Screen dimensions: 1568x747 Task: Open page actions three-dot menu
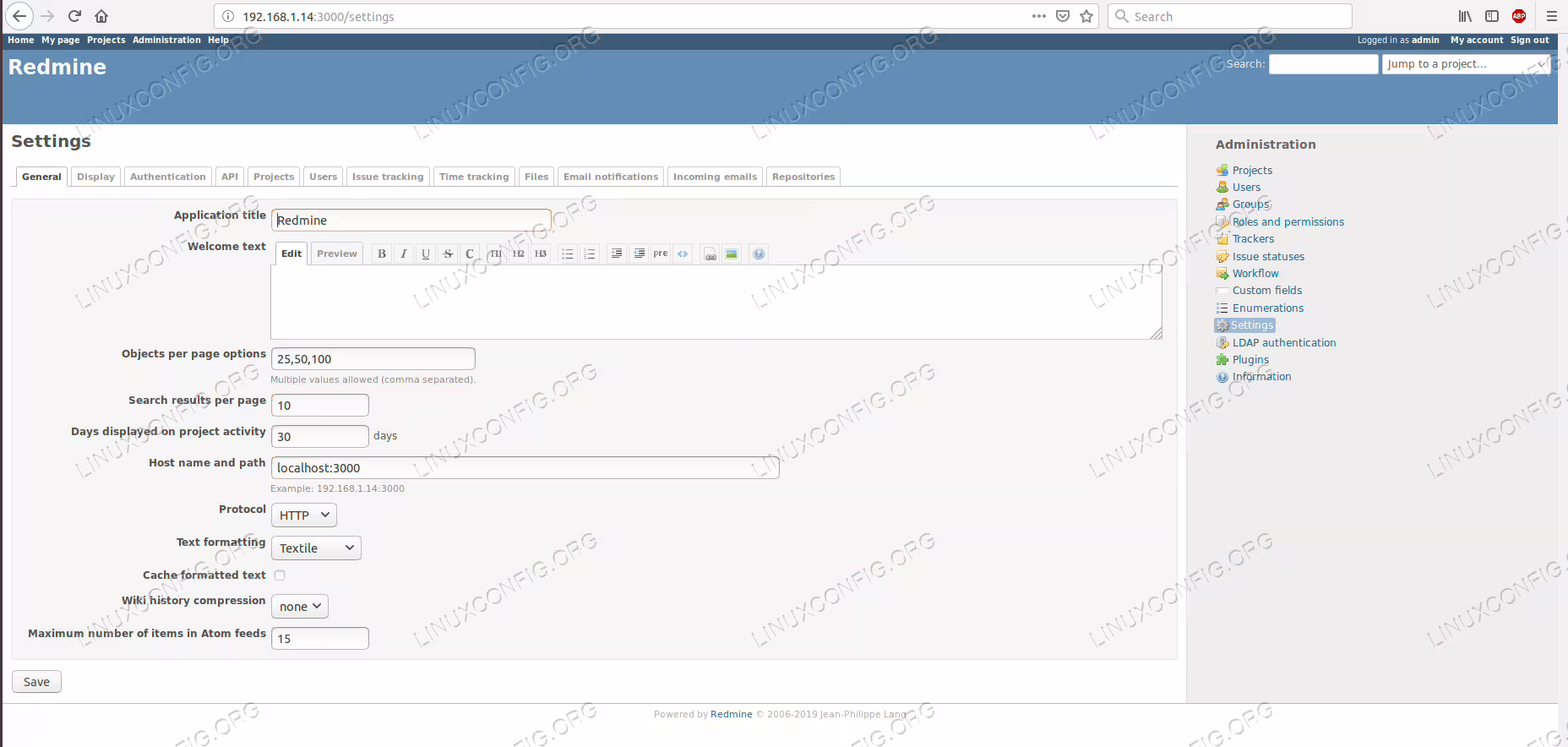(x=1039, y=16)
